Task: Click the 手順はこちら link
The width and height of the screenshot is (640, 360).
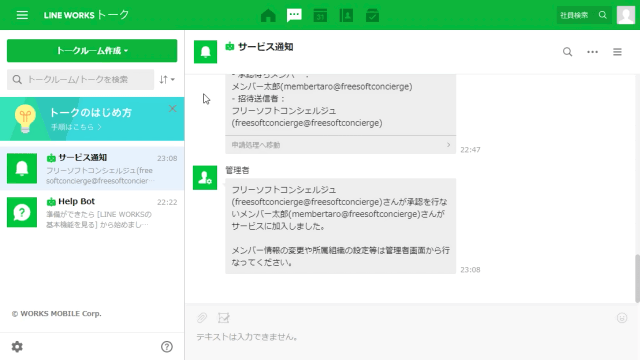Action: (x=76, y=127)
